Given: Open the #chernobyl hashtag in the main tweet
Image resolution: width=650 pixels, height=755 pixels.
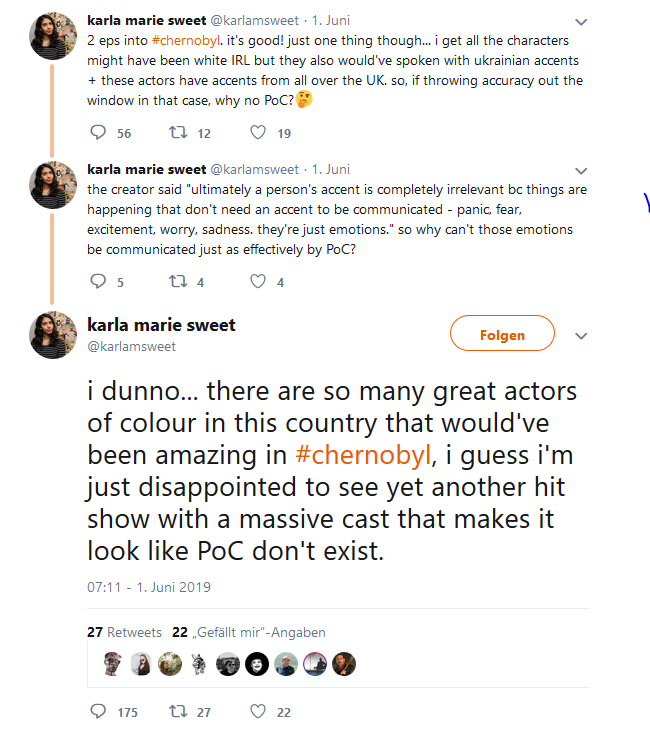Looking at the screenshot, I should 365,454.
